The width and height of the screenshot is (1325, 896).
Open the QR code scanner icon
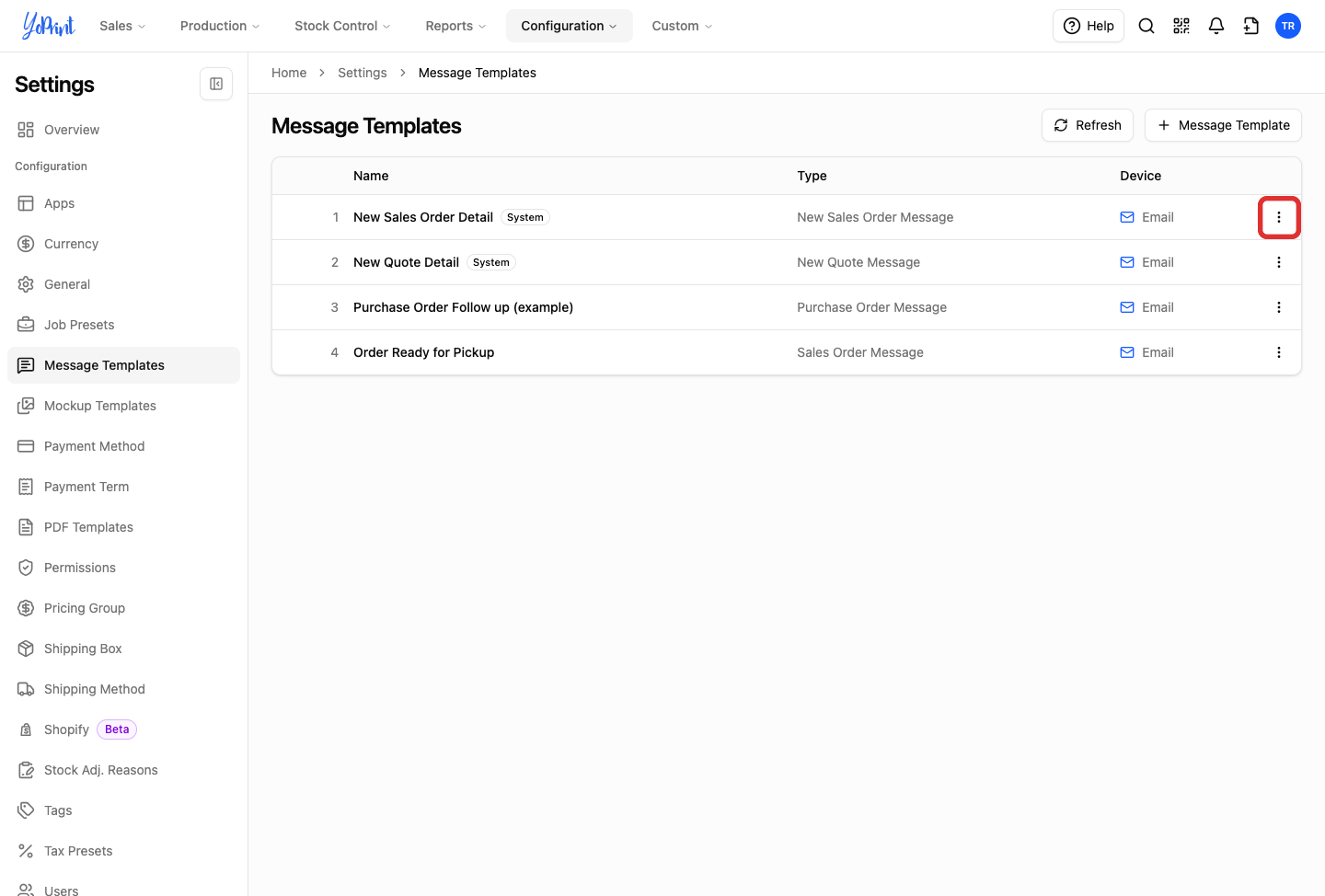coord(1181,26)
